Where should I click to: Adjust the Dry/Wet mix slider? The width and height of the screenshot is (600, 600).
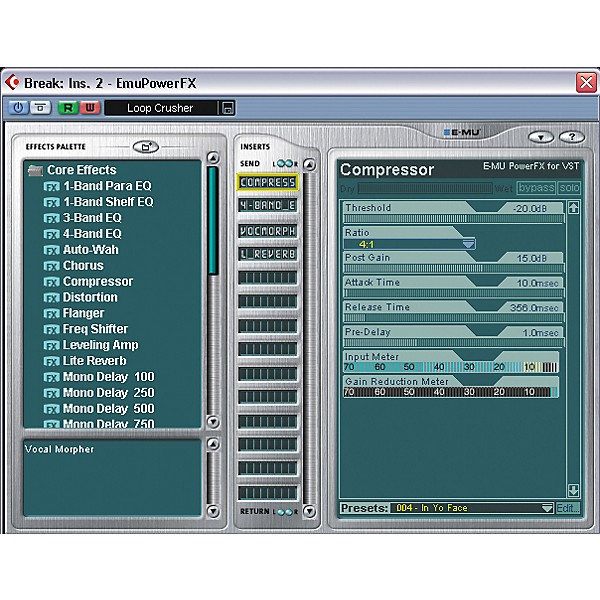tap(425, 188)
